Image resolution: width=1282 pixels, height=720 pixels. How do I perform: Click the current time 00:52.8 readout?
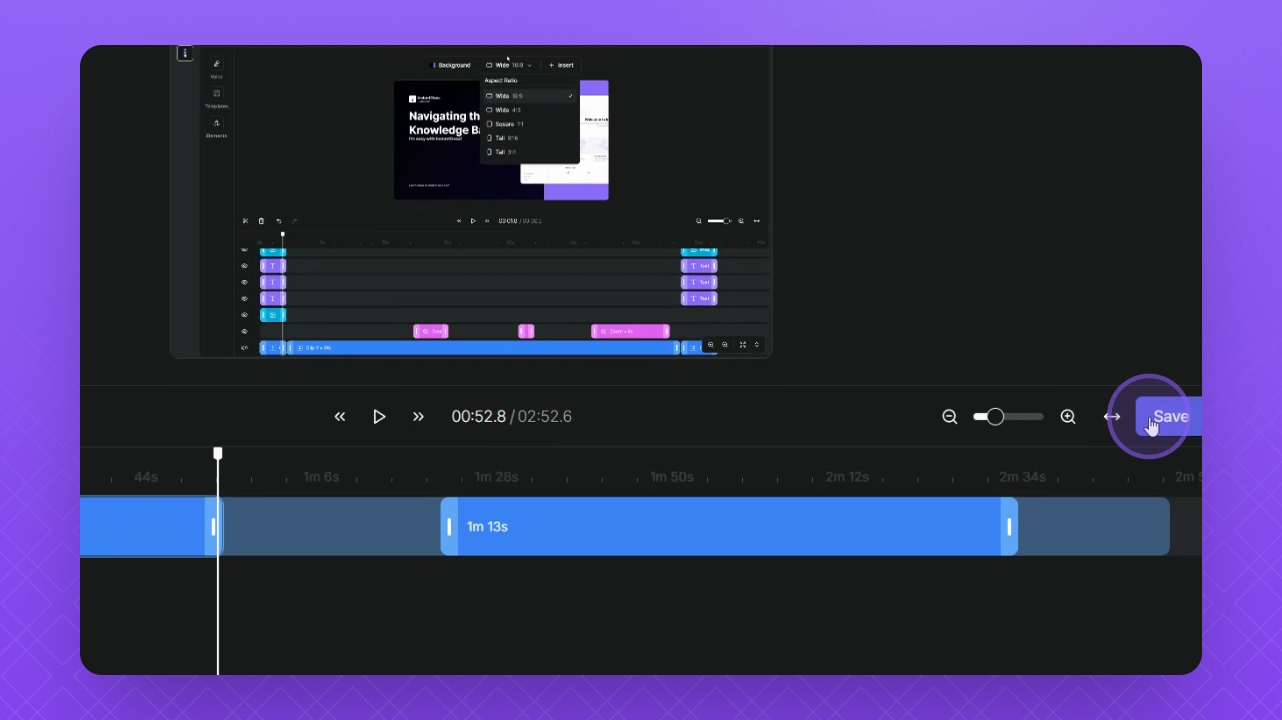pyautogui.click(x=478, y=417)
